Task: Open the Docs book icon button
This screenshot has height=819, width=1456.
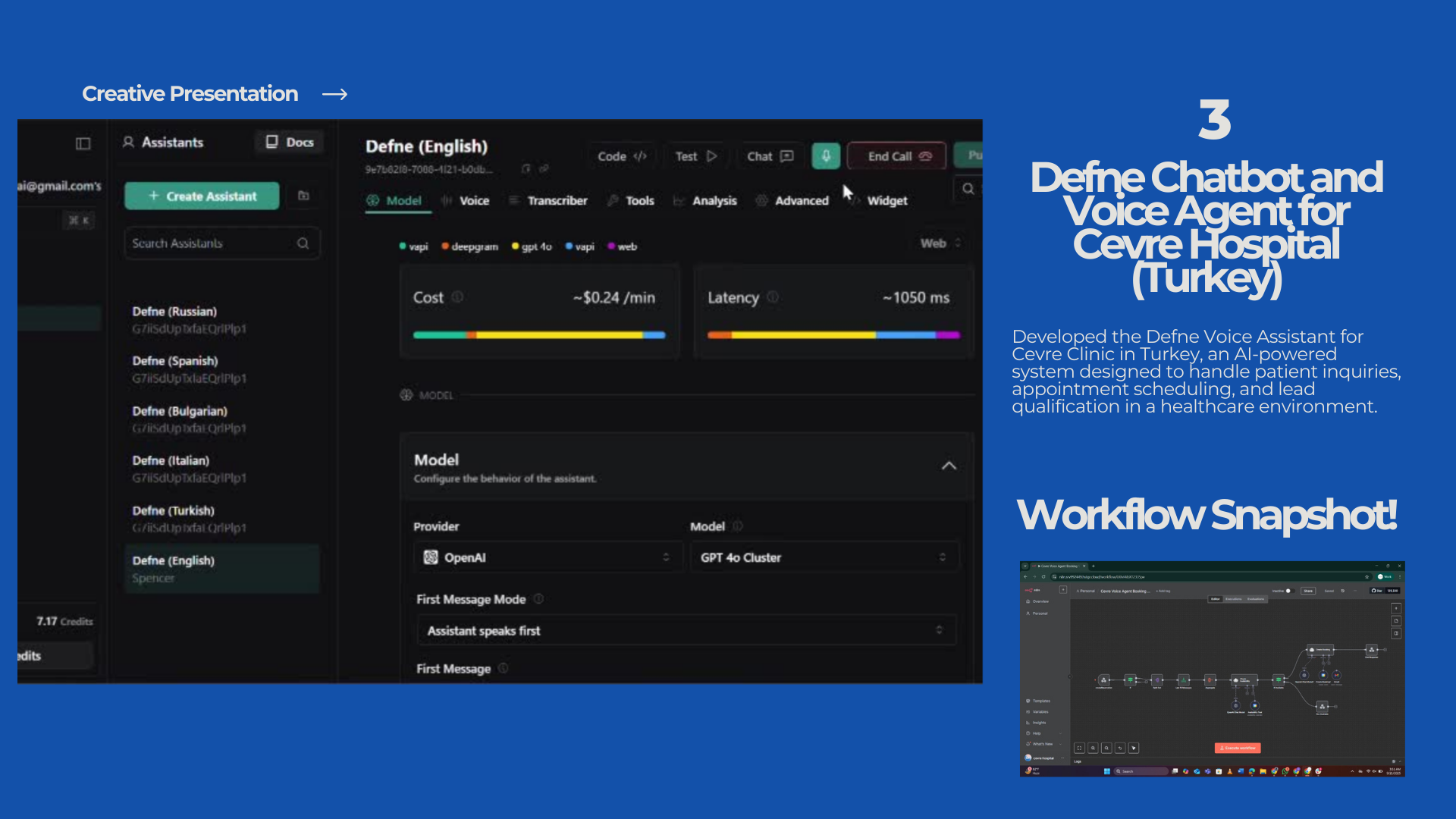Action: click(x=289, y=142)
